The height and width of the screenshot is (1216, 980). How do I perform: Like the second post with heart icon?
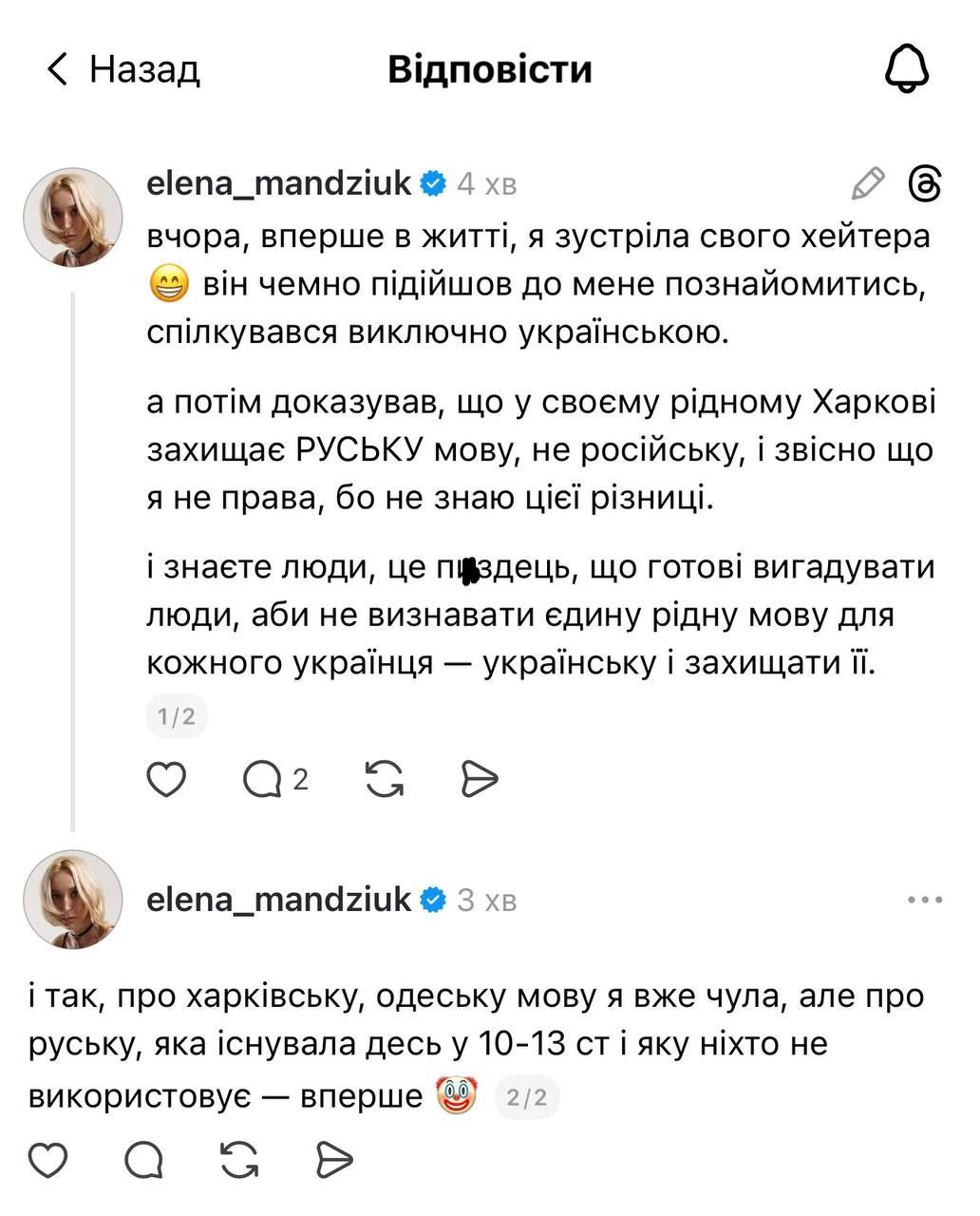pos(47,1159)
